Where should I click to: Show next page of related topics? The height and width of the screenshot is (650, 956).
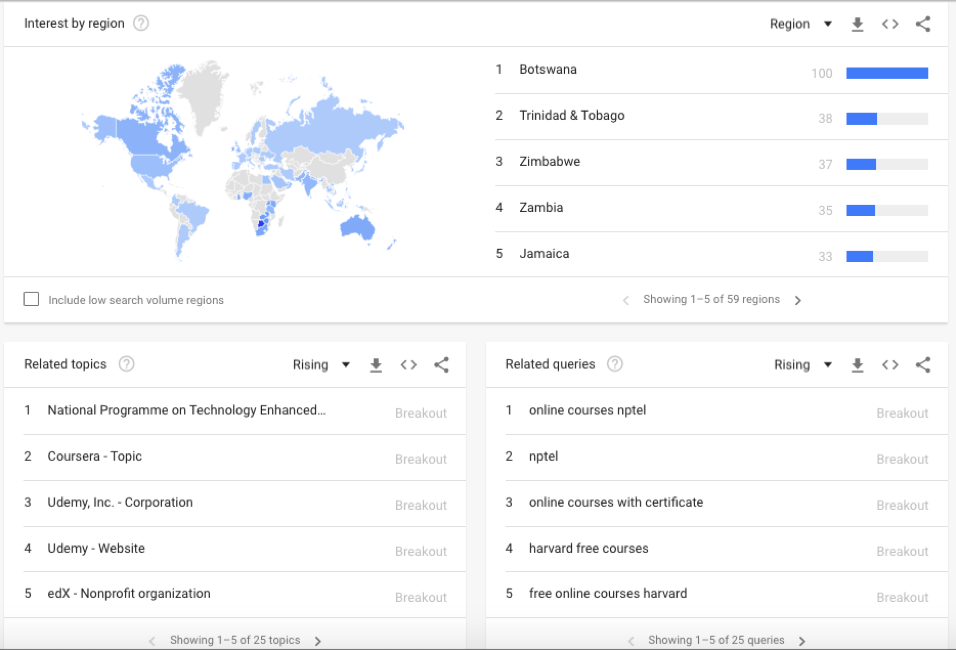(318, 641)
